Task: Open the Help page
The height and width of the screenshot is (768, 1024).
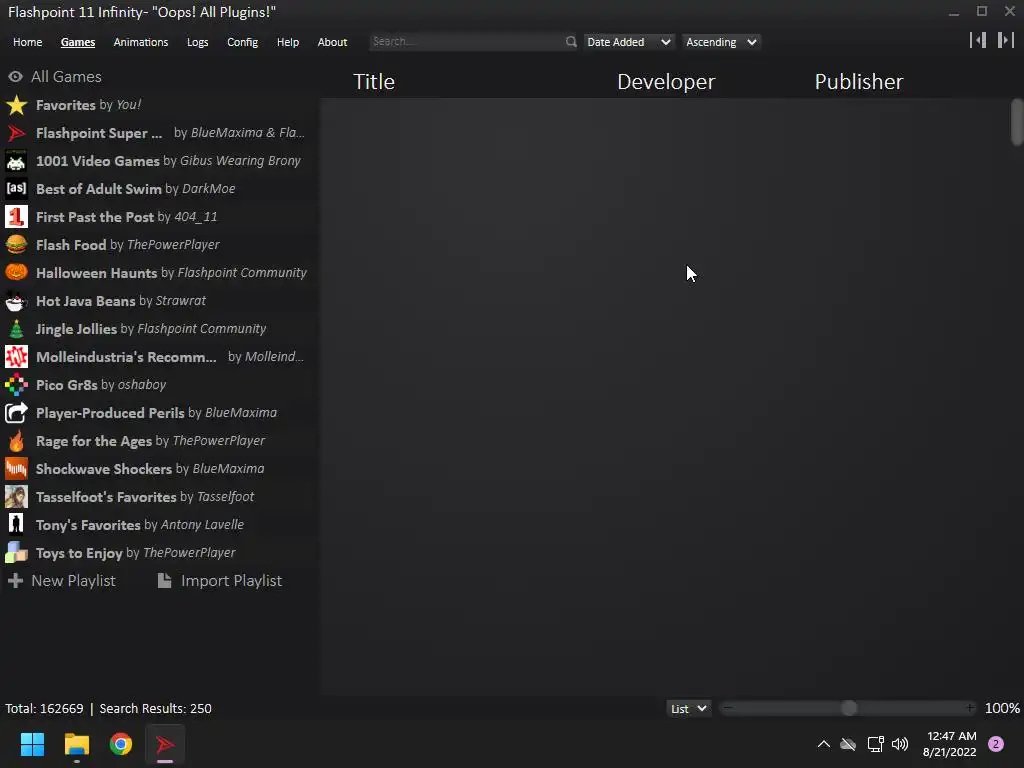Action: 287,42
